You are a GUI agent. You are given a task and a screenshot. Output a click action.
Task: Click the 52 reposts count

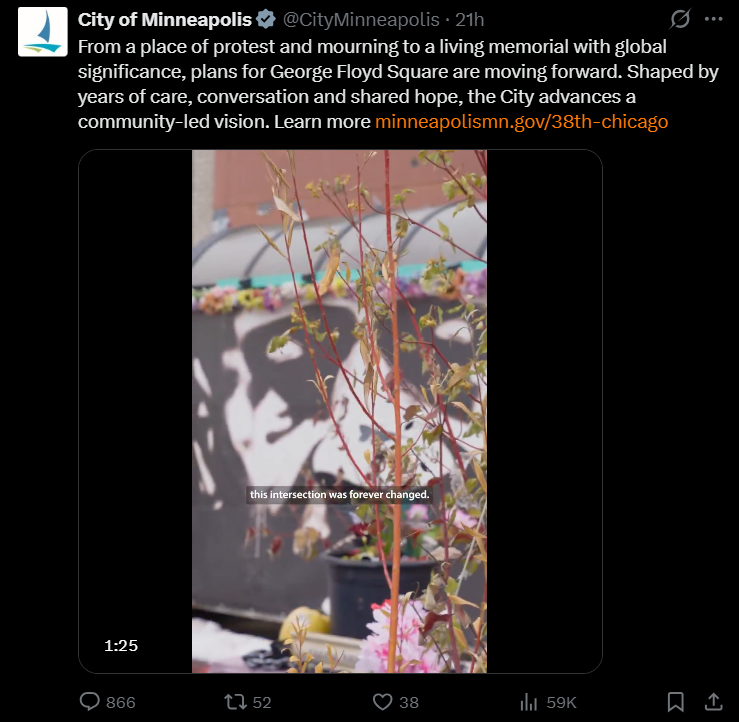262,702
